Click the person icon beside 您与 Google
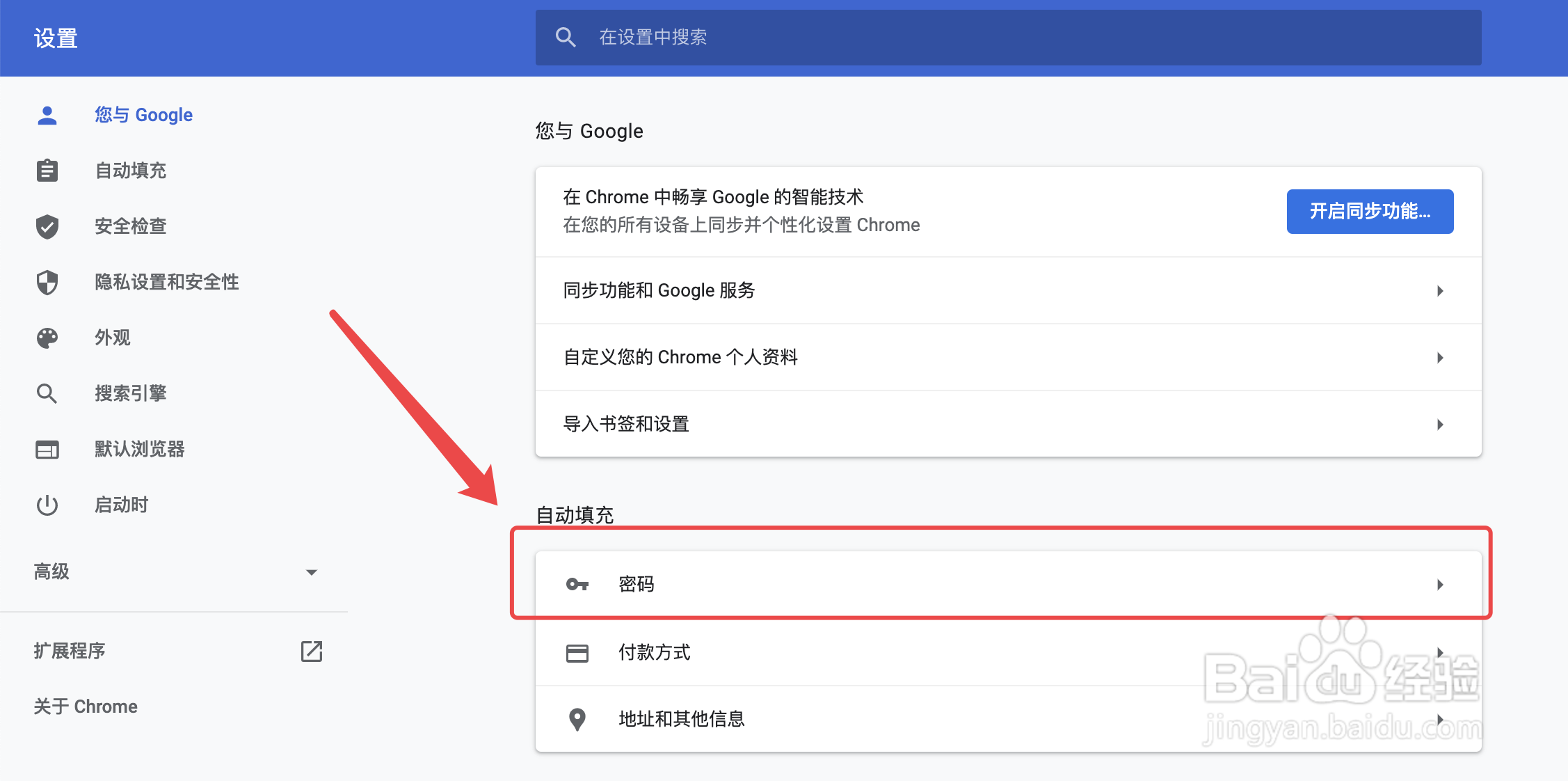This screenshot has height=781, width=1568. tap(47, 116)
